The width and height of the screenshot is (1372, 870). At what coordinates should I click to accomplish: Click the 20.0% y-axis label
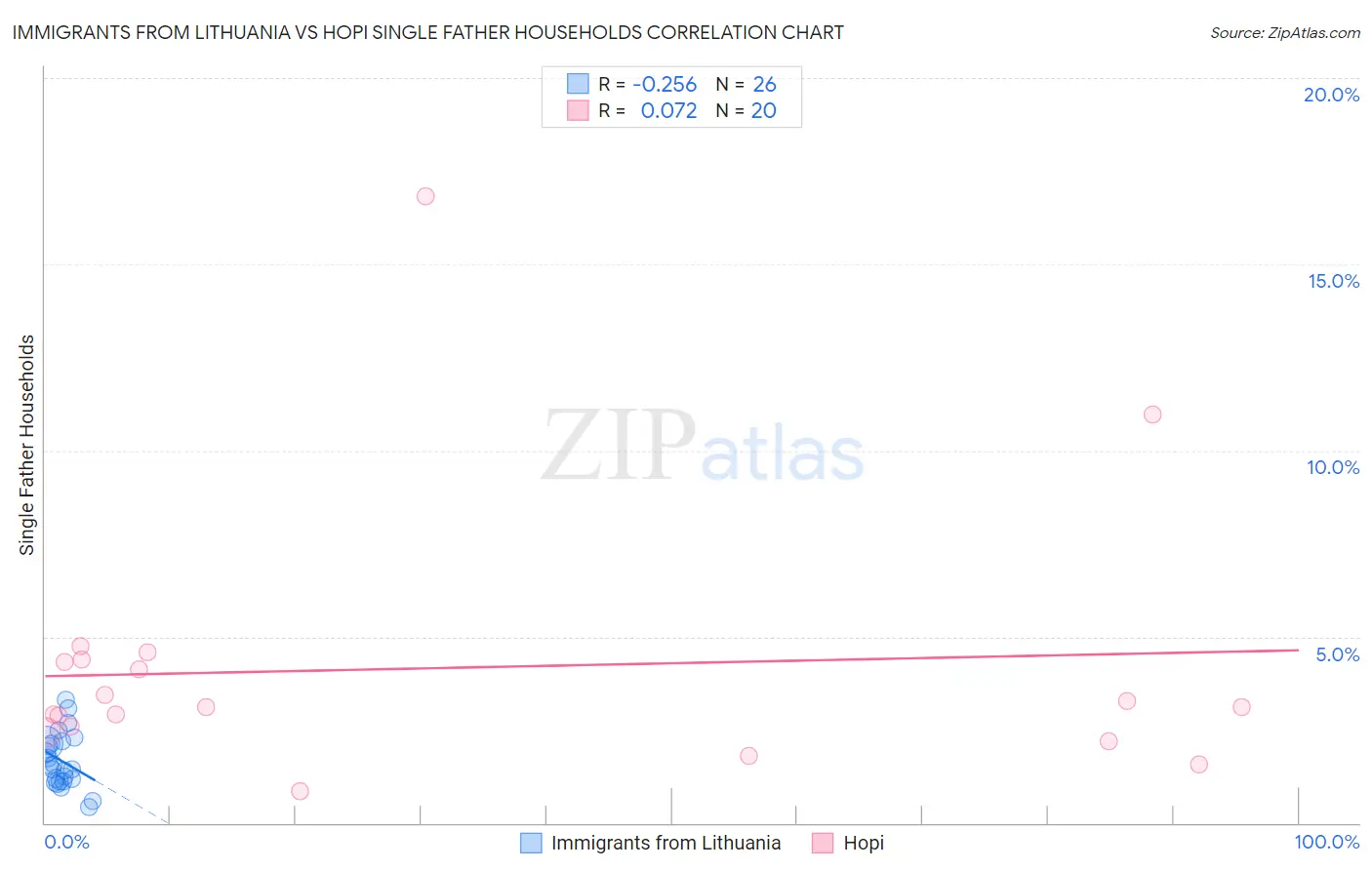(x=1331, y=95)
